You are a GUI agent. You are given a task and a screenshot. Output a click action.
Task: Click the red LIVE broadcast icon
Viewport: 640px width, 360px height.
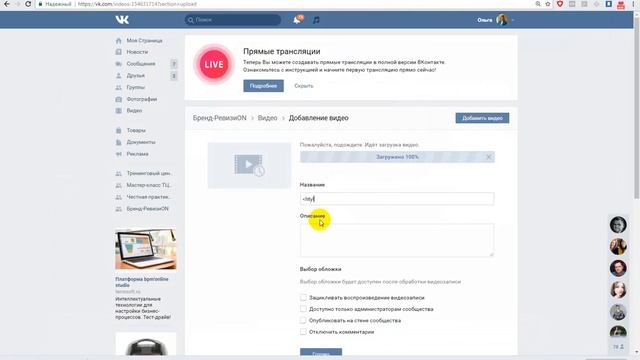pos(214,64)
